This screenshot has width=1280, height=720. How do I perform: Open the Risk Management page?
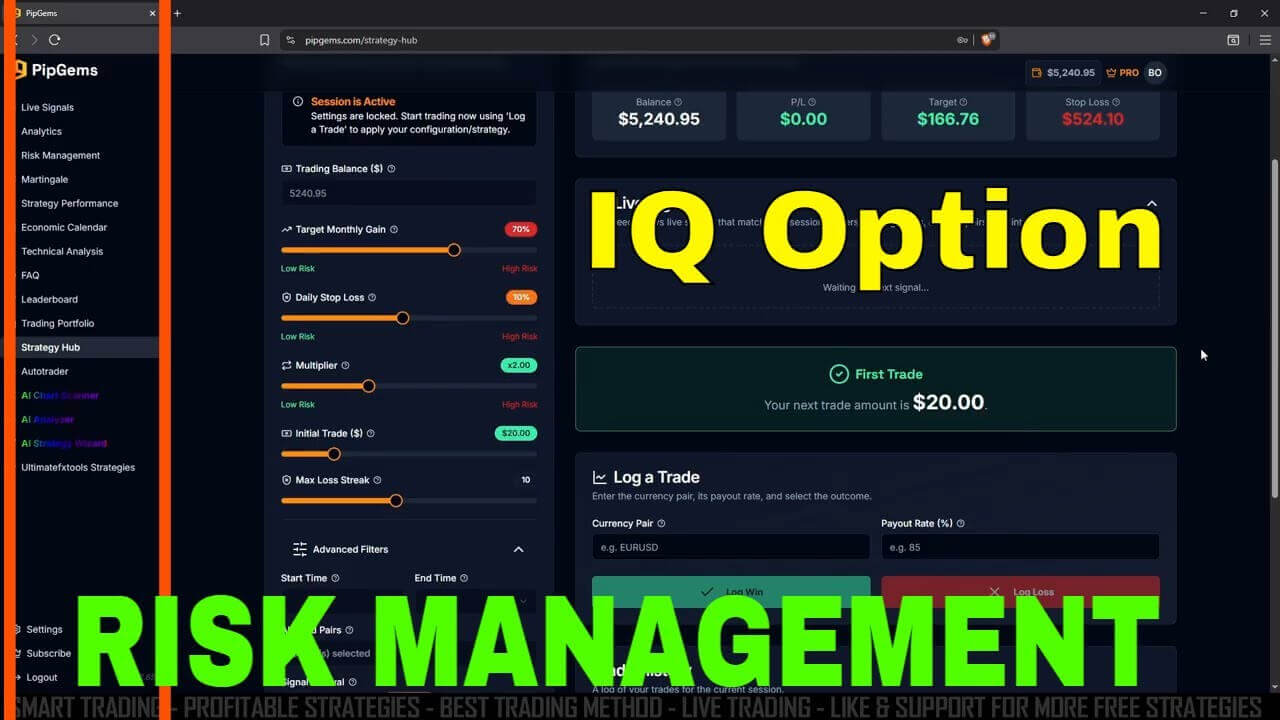click(61, 155)
